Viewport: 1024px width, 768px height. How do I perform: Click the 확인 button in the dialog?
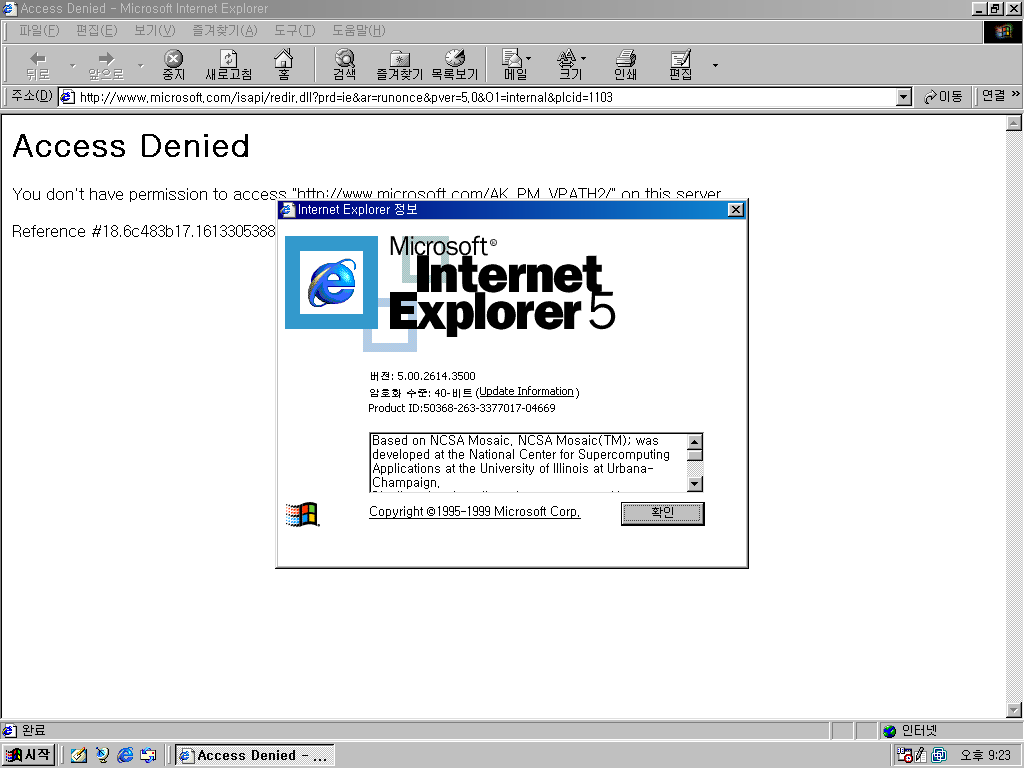[662, 513]
